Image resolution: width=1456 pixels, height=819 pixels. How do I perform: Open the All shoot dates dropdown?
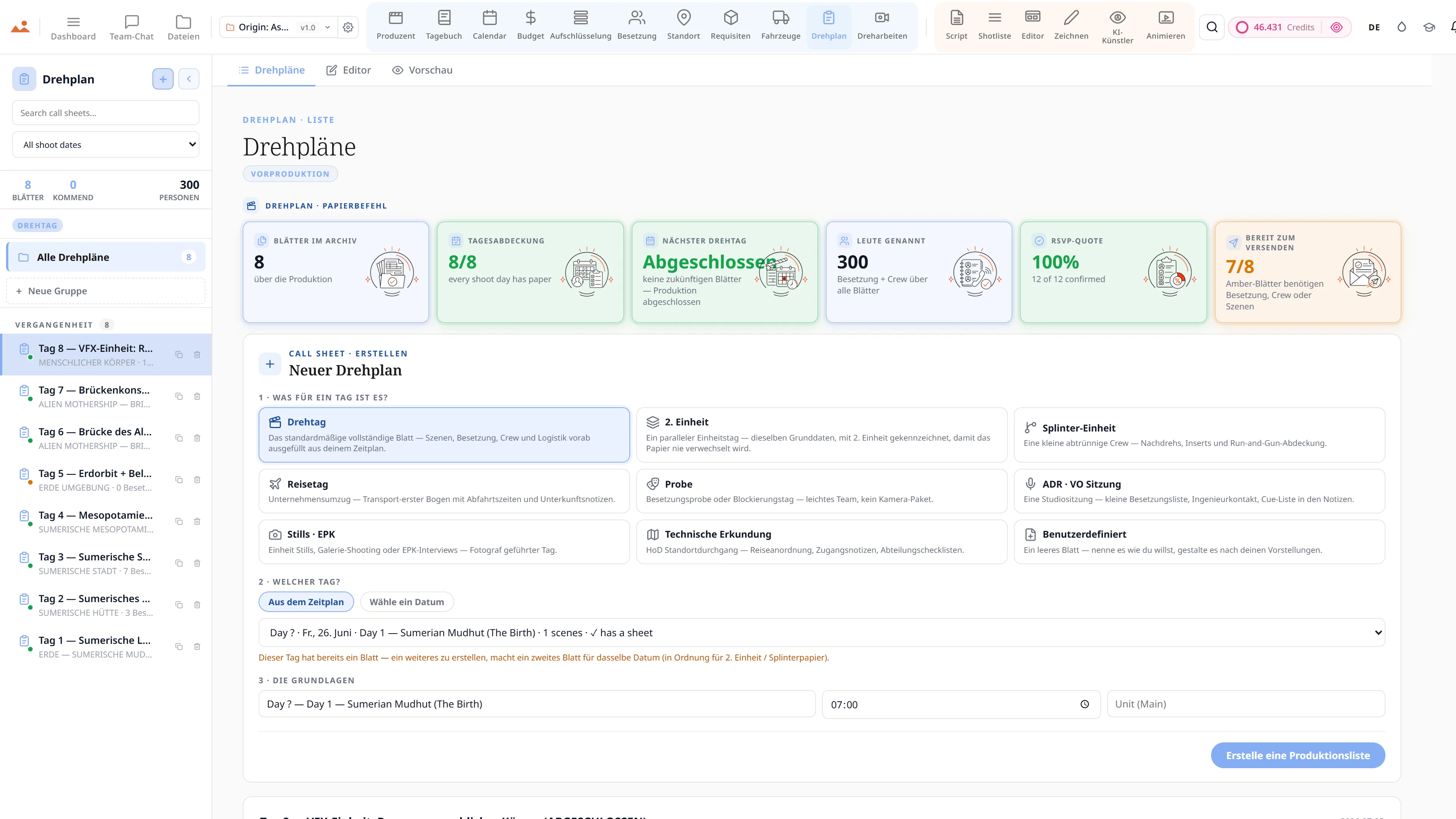(x=106, y=145)
